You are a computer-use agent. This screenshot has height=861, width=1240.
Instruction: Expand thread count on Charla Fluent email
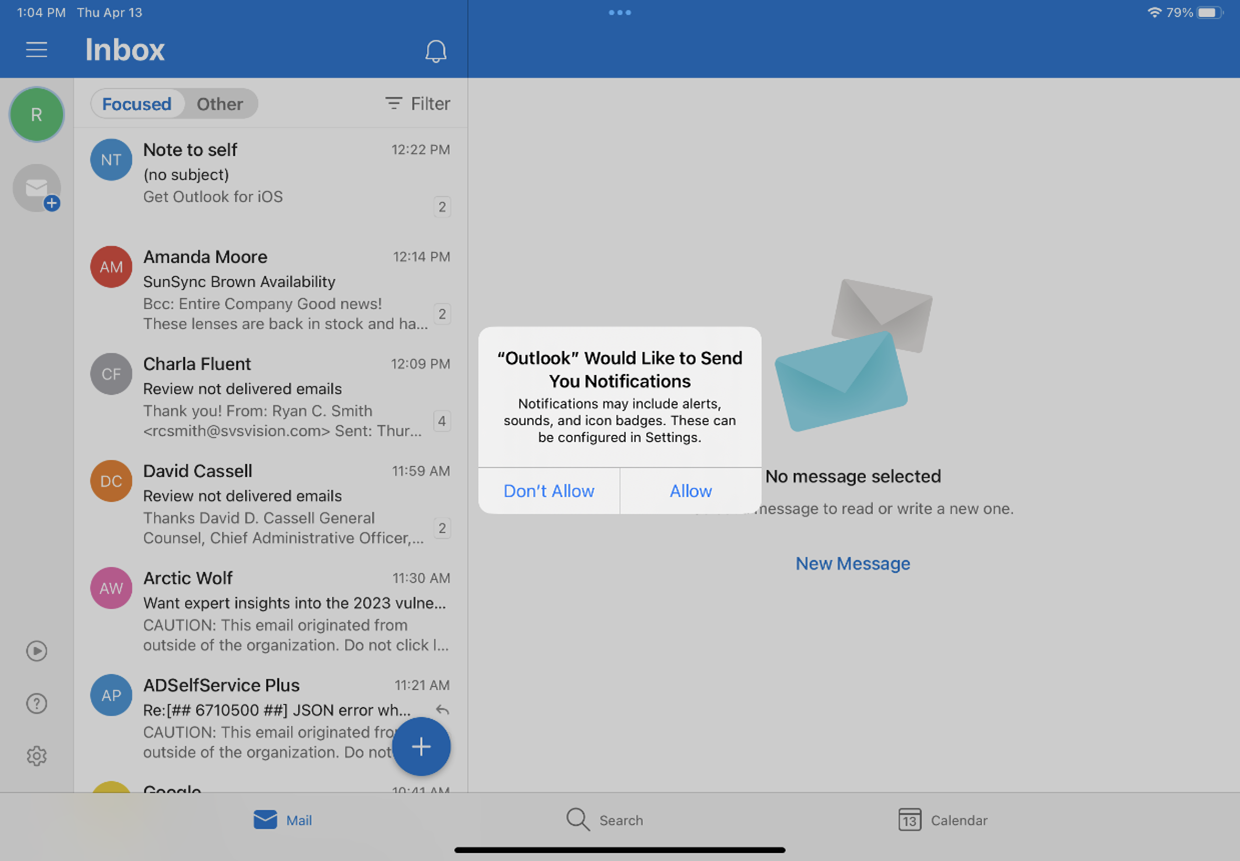(x=442, y=421)
